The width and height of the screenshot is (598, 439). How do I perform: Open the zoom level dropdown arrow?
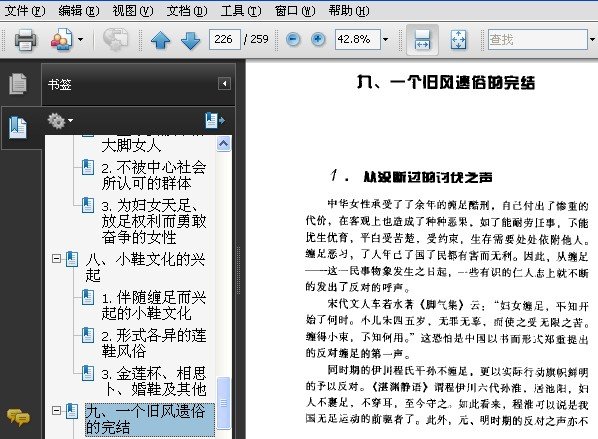point(386,39)
